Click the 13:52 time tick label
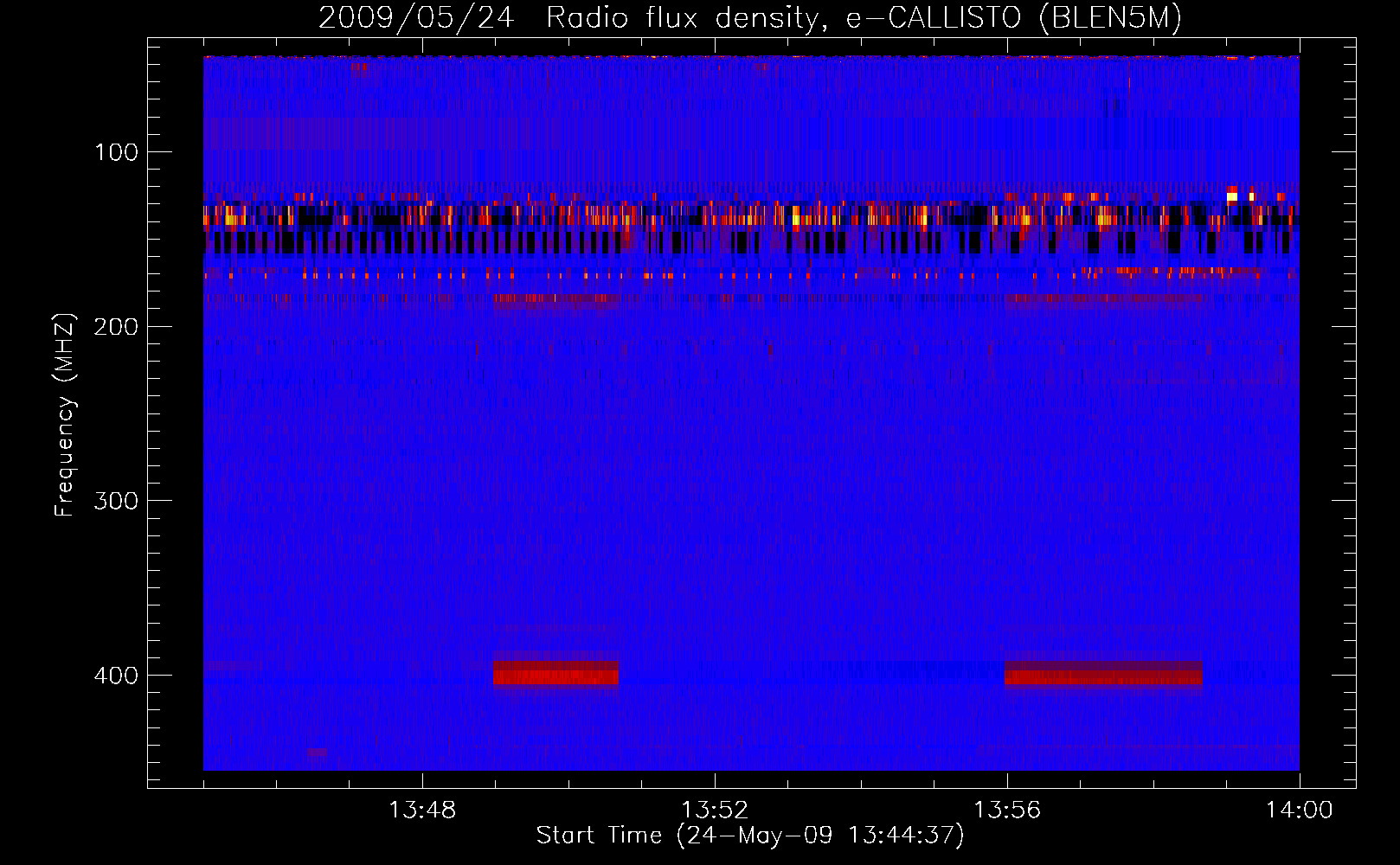Viewport: 1400px width, 865px height. click(715, 811)
